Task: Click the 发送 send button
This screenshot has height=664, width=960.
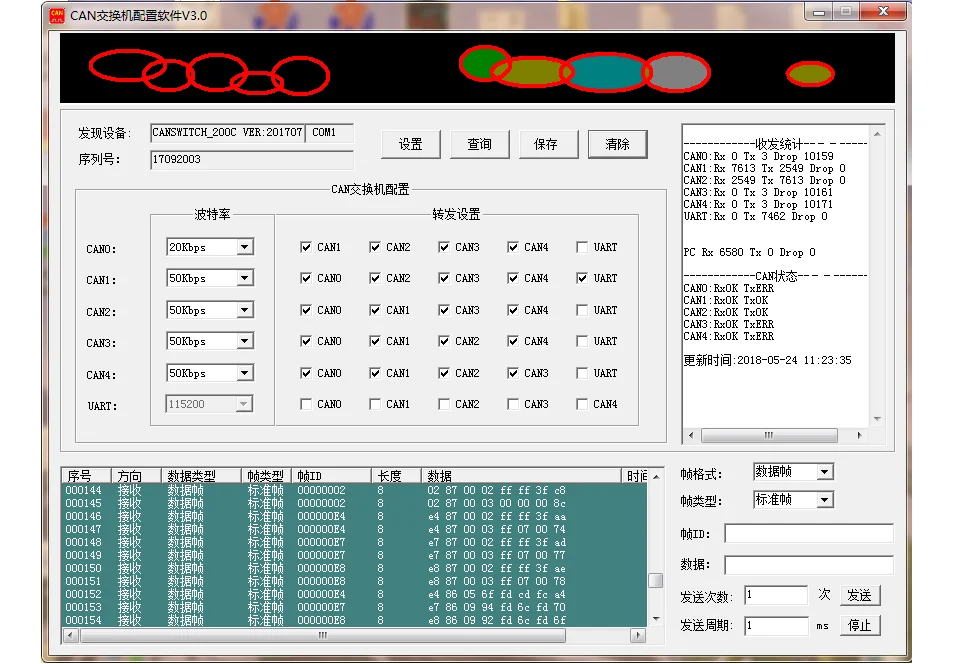Action: tap(859, 595)
